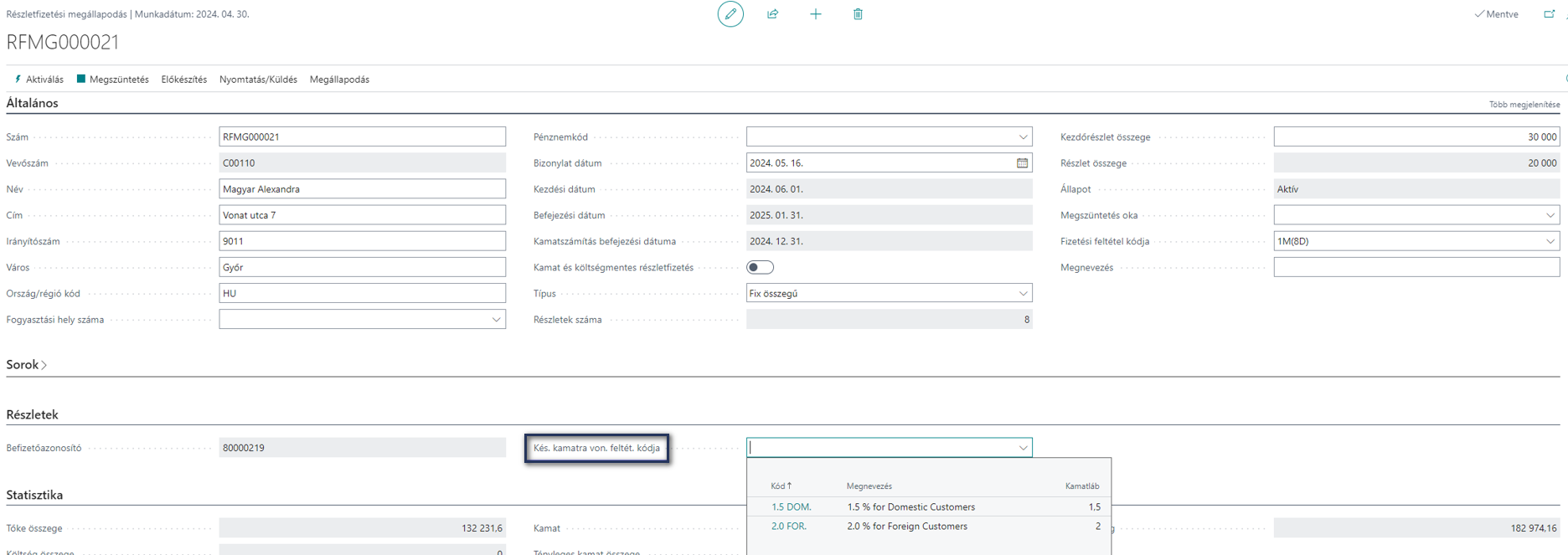The image size is (1568, 555).
Task: Click Több megjelenítése link
Action: pyautogui.click(x=1524, y=105)
